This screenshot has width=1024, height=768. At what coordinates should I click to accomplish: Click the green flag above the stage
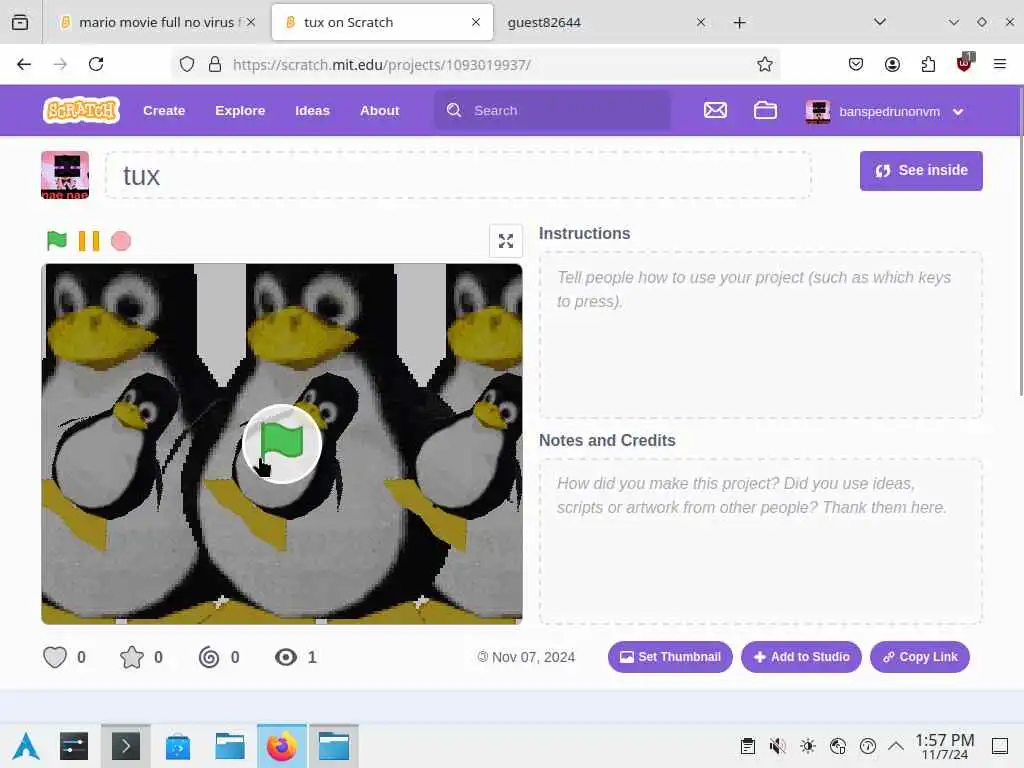57,241
